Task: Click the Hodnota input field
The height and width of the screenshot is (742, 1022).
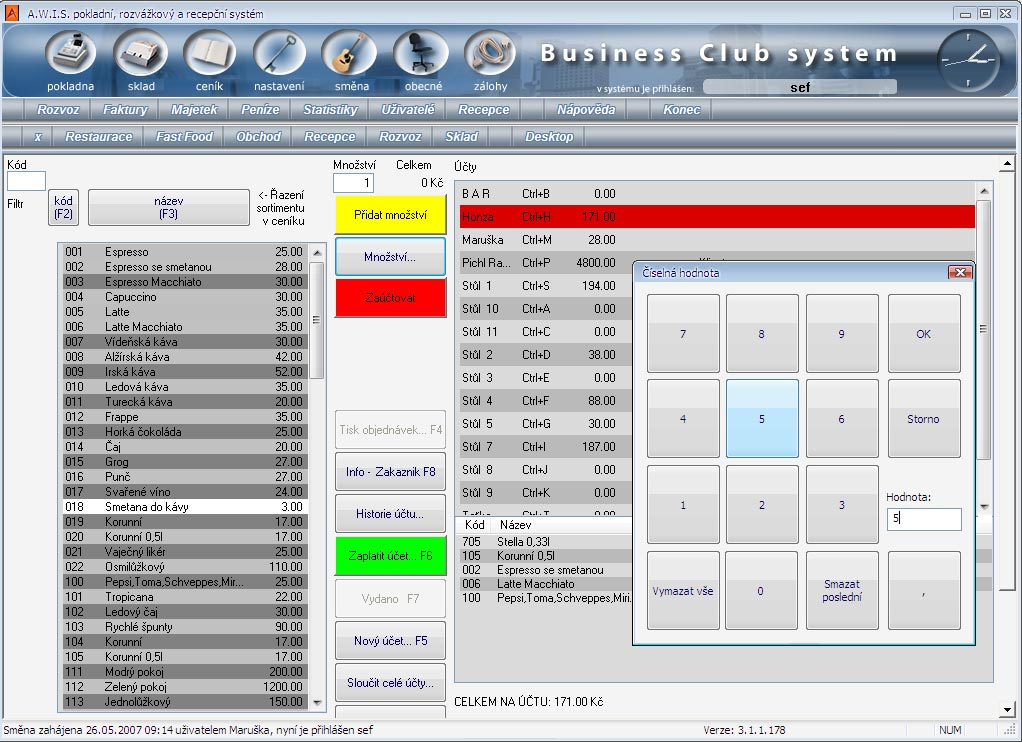Action: [923, 519]
